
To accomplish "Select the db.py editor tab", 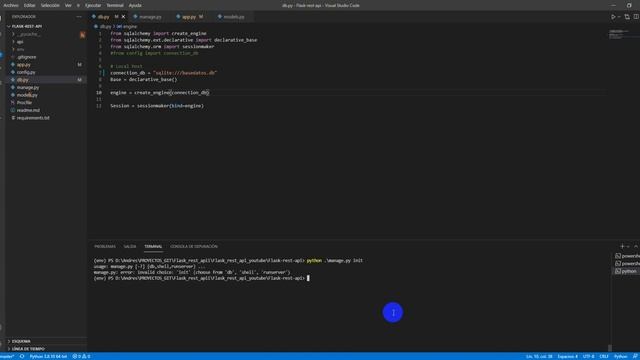I will [x=104, y=17].
